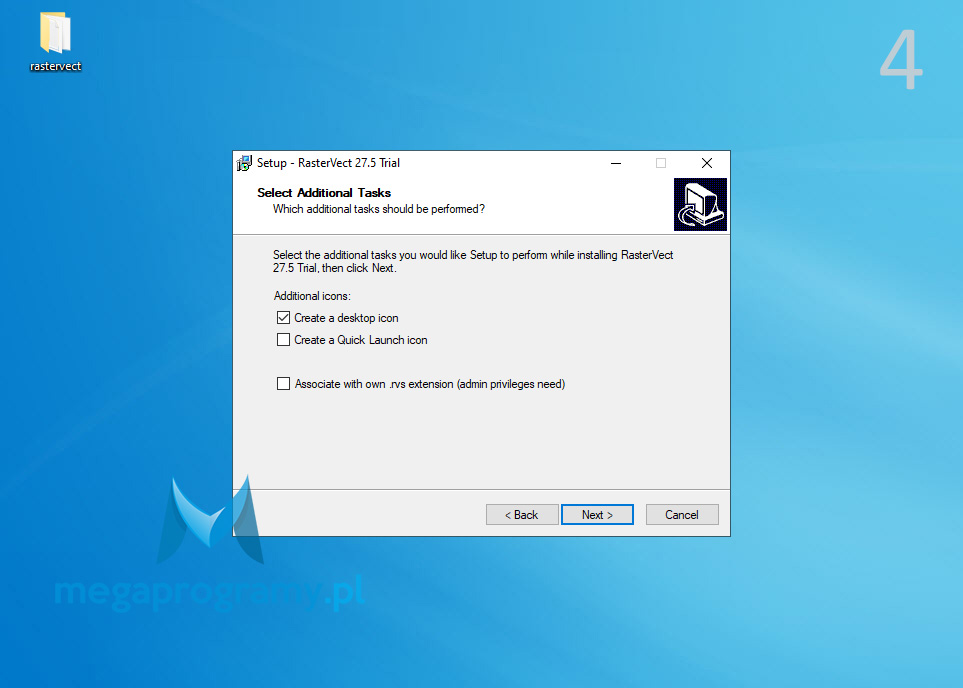The image size is (963, 688).
Task: Click the 'Setup - RasterVect 27.5 Trial' title
Action: click(328, 163)
